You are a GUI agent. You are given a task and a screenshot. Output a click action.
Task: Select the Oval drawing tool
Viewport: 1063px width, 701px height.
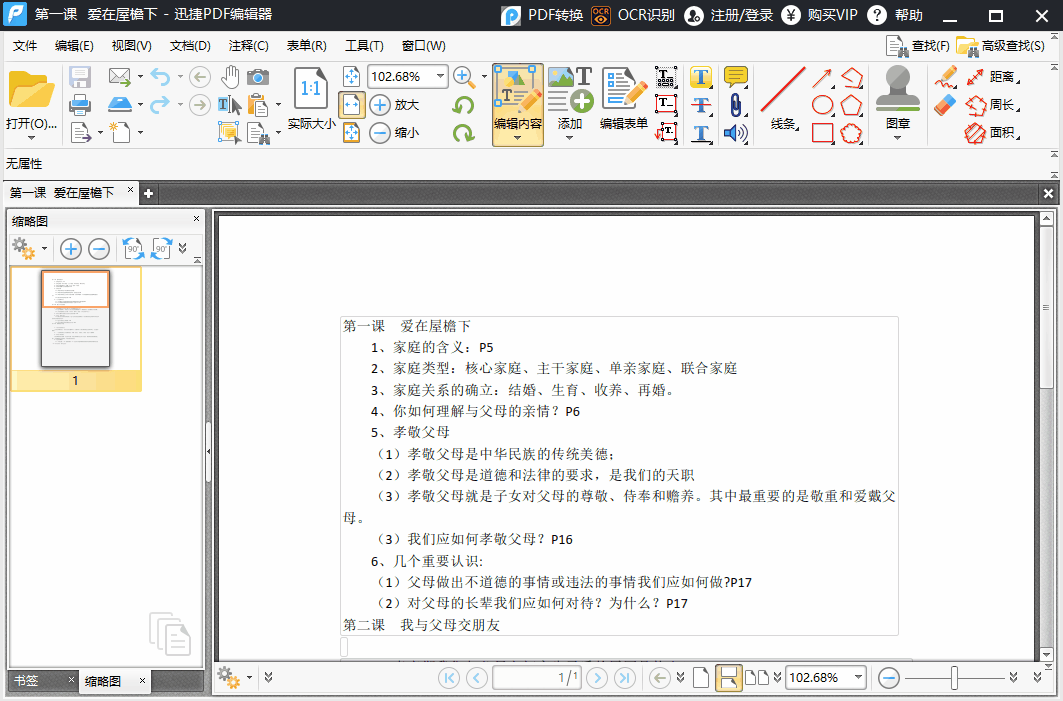coord(822,105)
